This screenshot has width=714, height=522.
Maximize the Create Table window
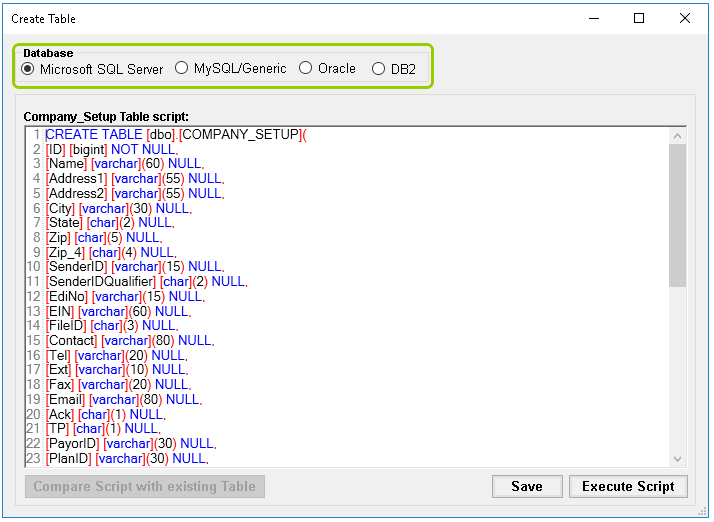click(639, 18)
